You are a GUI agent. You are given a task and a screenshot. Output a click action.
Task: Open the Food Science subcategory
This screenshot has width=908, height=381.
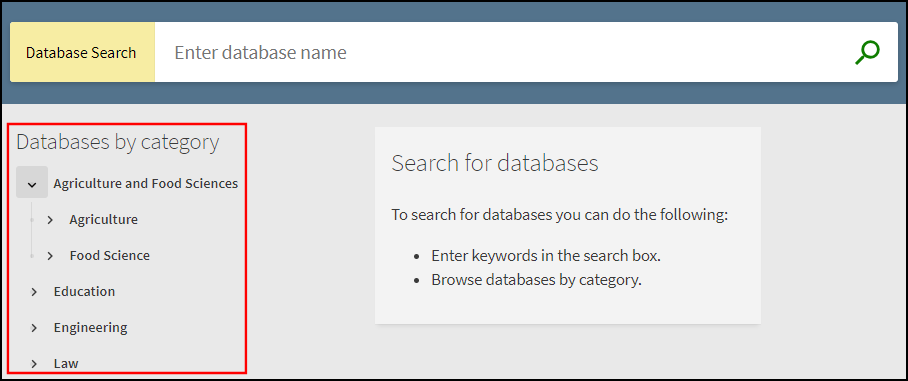(109, 255)
